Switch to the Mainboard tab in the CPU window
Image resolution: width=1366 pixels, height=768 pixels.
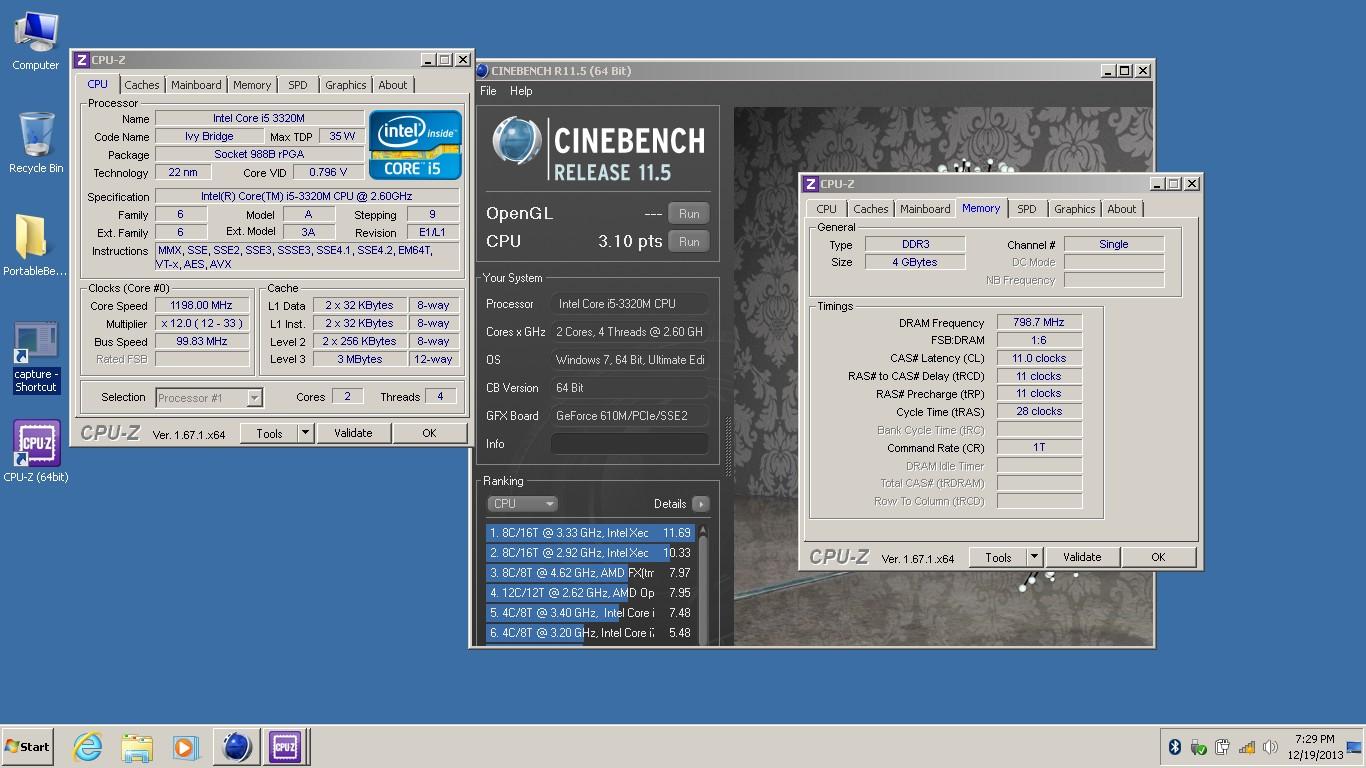tap(196, 85)
